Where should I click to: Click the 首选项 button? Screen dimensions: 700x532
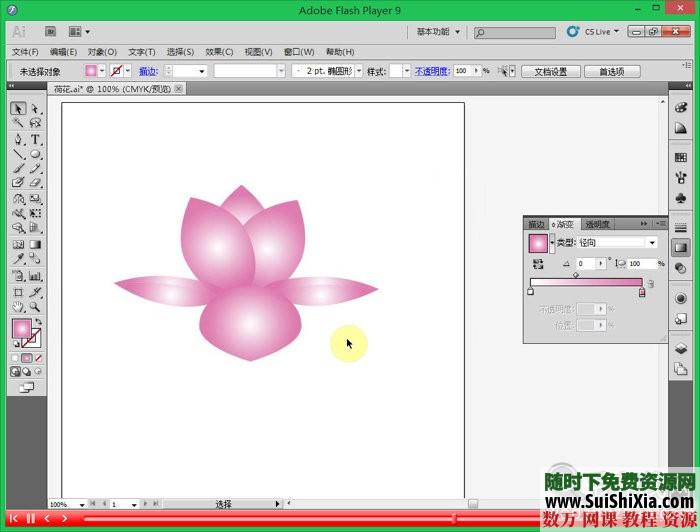(612, 71)
